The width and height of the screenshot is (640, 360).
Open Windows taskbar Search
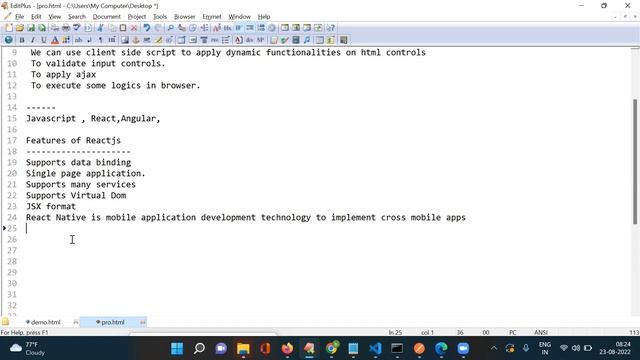(199, 349)
